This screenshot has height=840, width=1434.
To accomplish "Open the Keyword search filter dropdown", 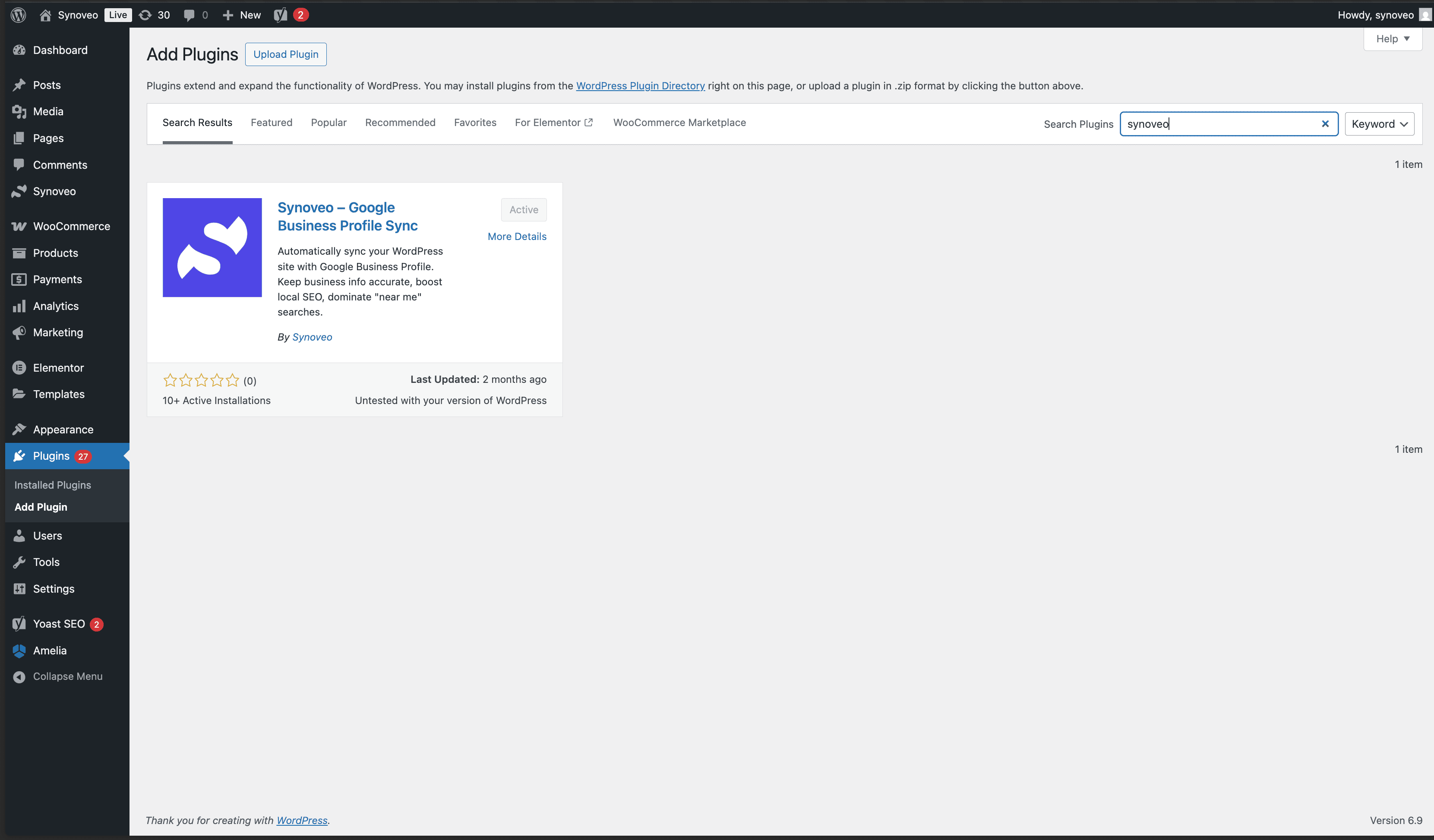I will pos(1379,123).
